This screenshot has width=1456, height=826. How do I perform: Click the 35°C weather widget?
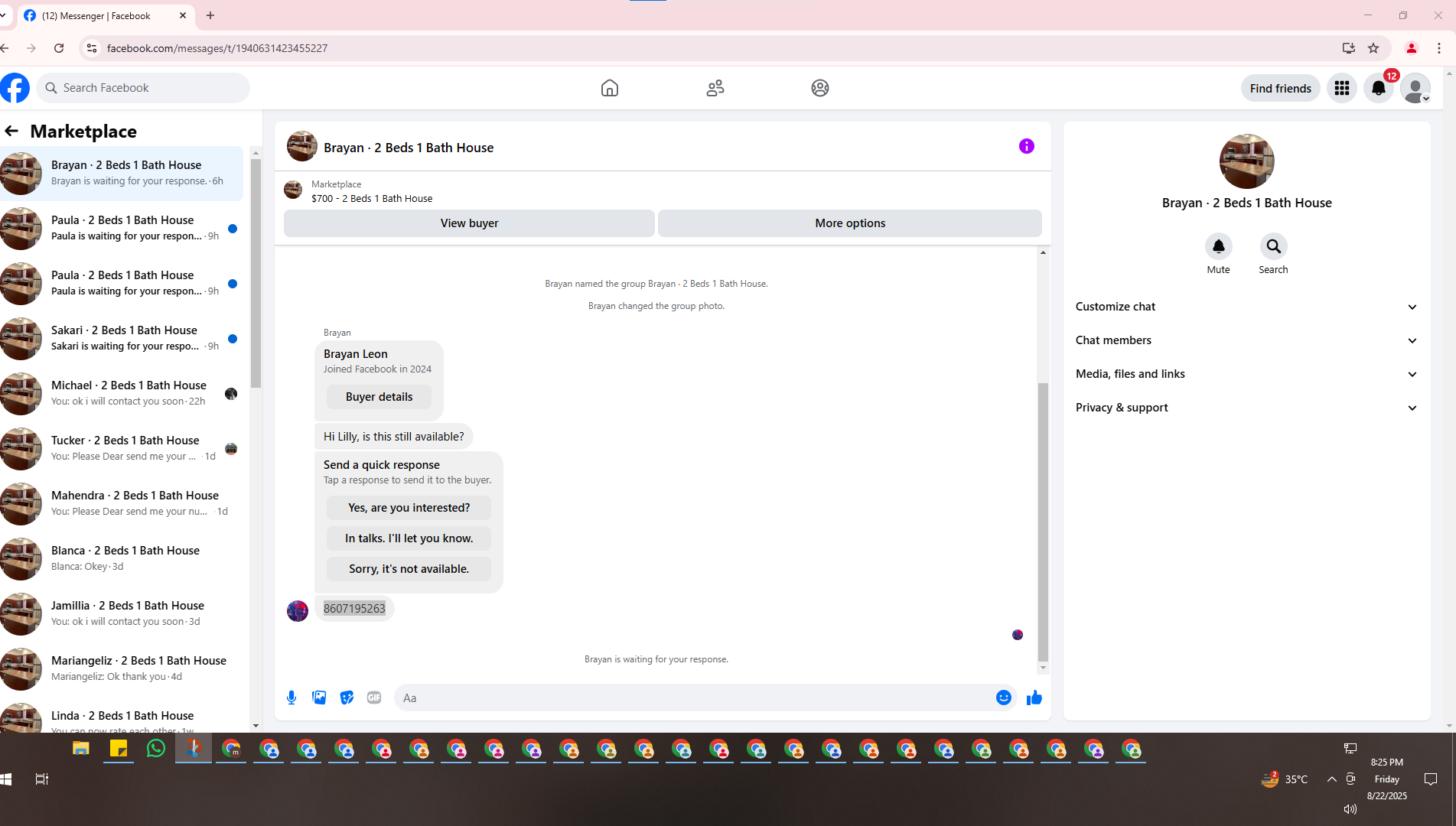pos(1285,779)
